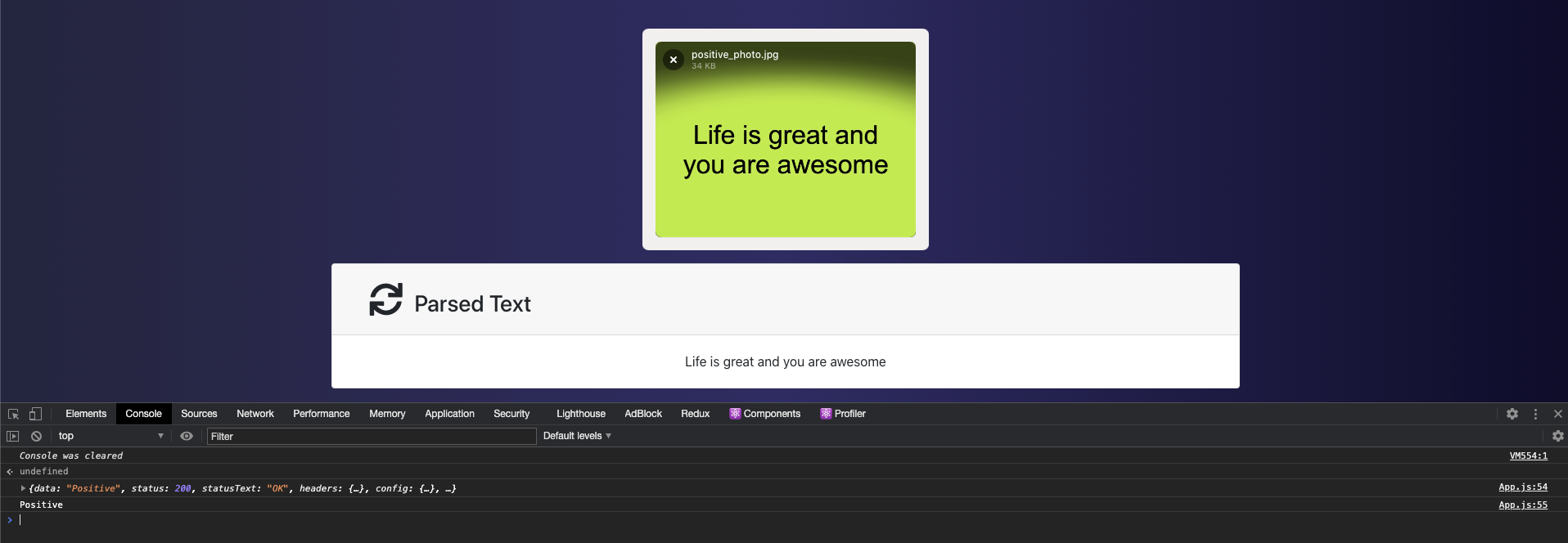Switch to the Memory tab
The image size is (1568, 543).
[x=387, y=414]
